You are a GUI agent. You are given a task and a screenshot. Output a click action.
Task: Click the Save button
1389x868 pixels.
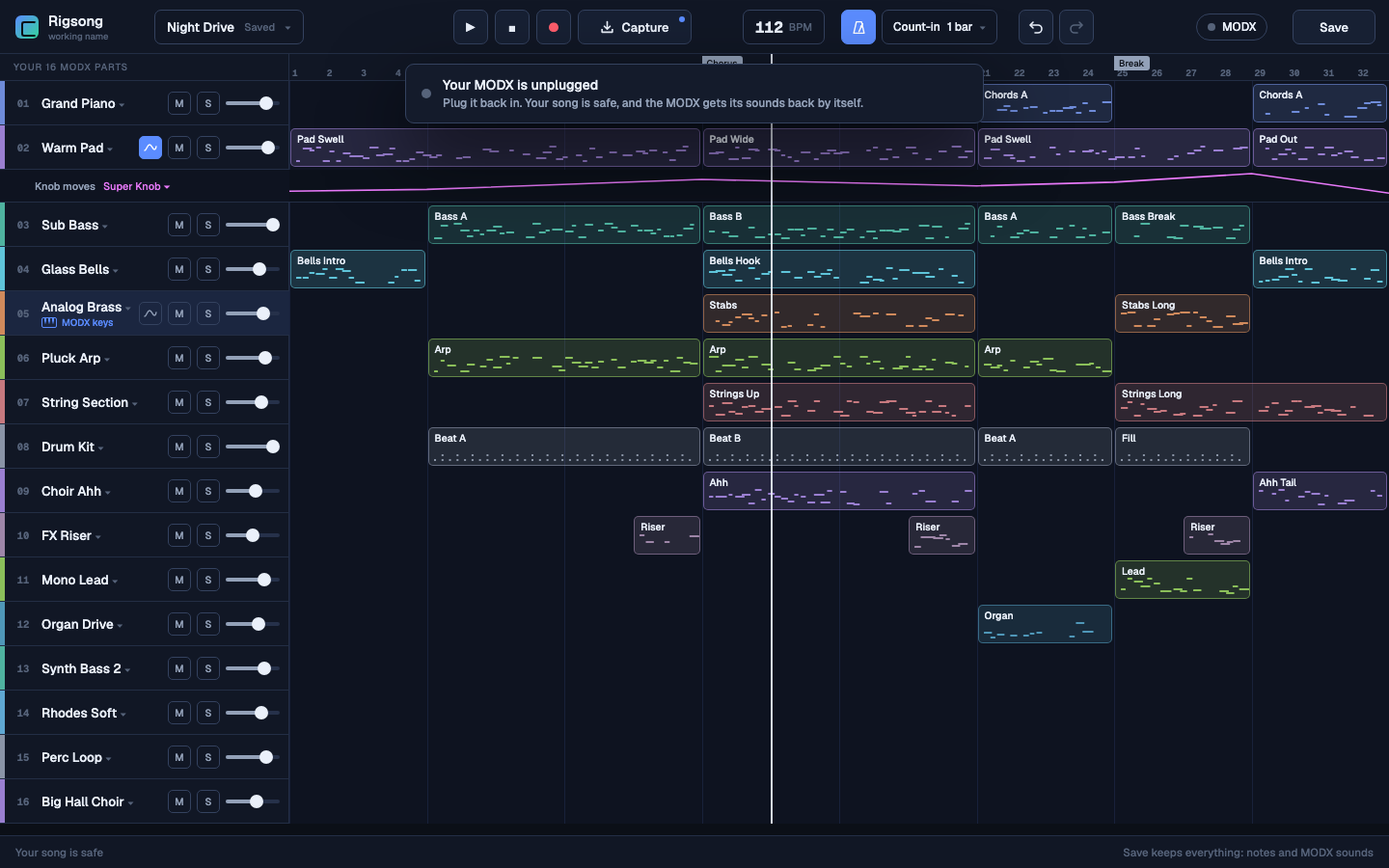click(1333, 27)
